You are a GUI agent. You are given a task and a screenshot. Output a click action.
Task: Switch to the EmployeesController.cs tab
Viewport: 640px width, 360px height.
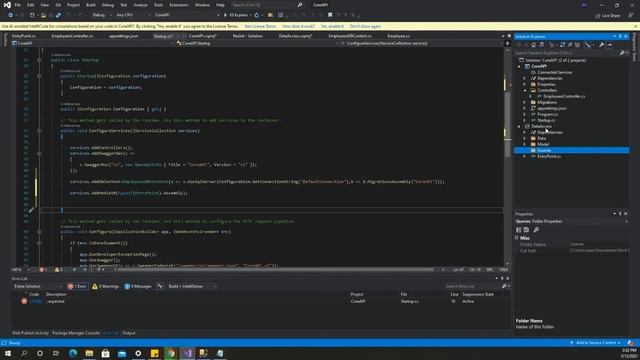click(x=72, y=36)
